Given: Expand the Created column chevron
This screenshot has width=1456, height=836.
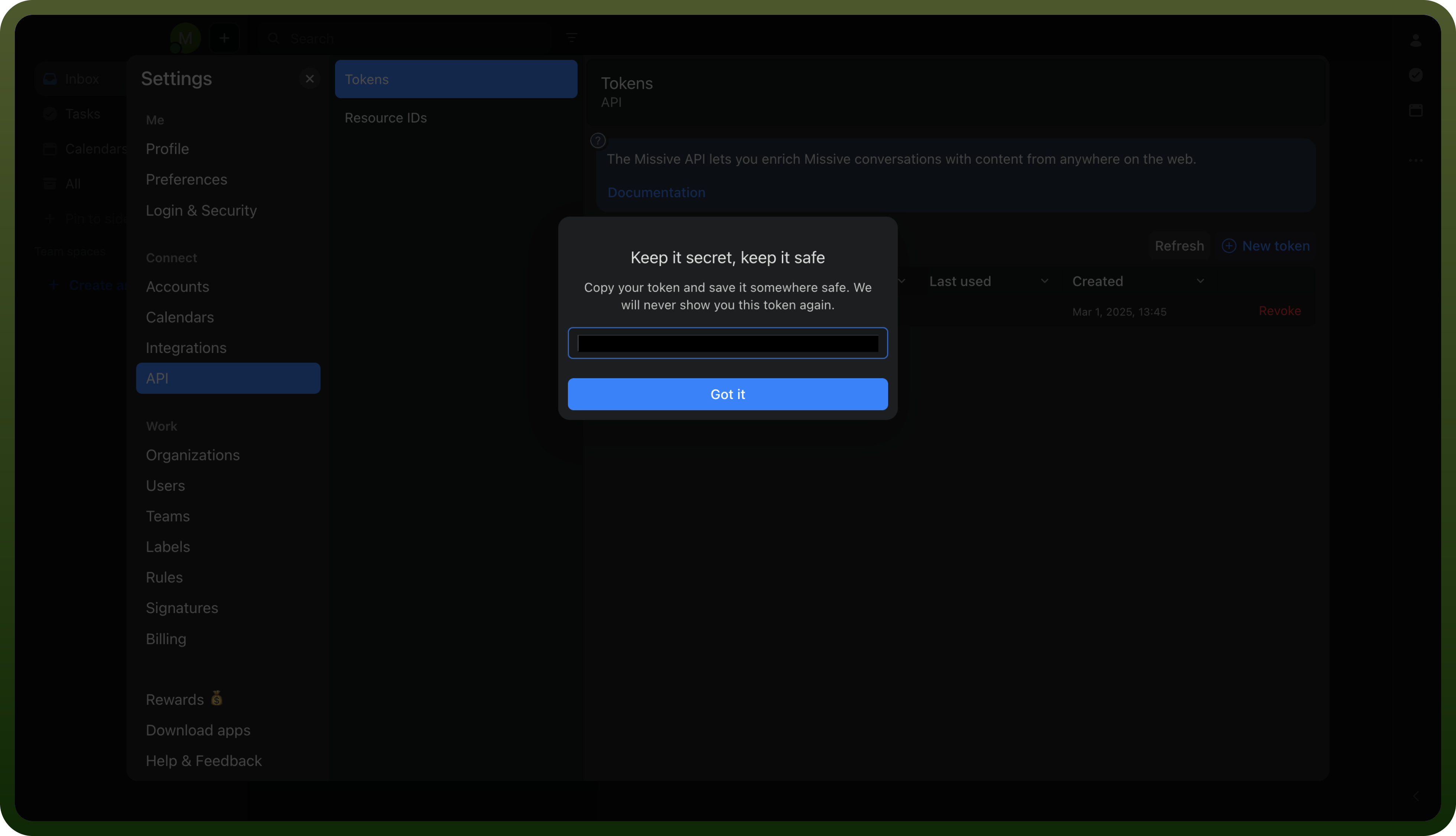Looking at the screenshot, I should (x=1200, y=281).
